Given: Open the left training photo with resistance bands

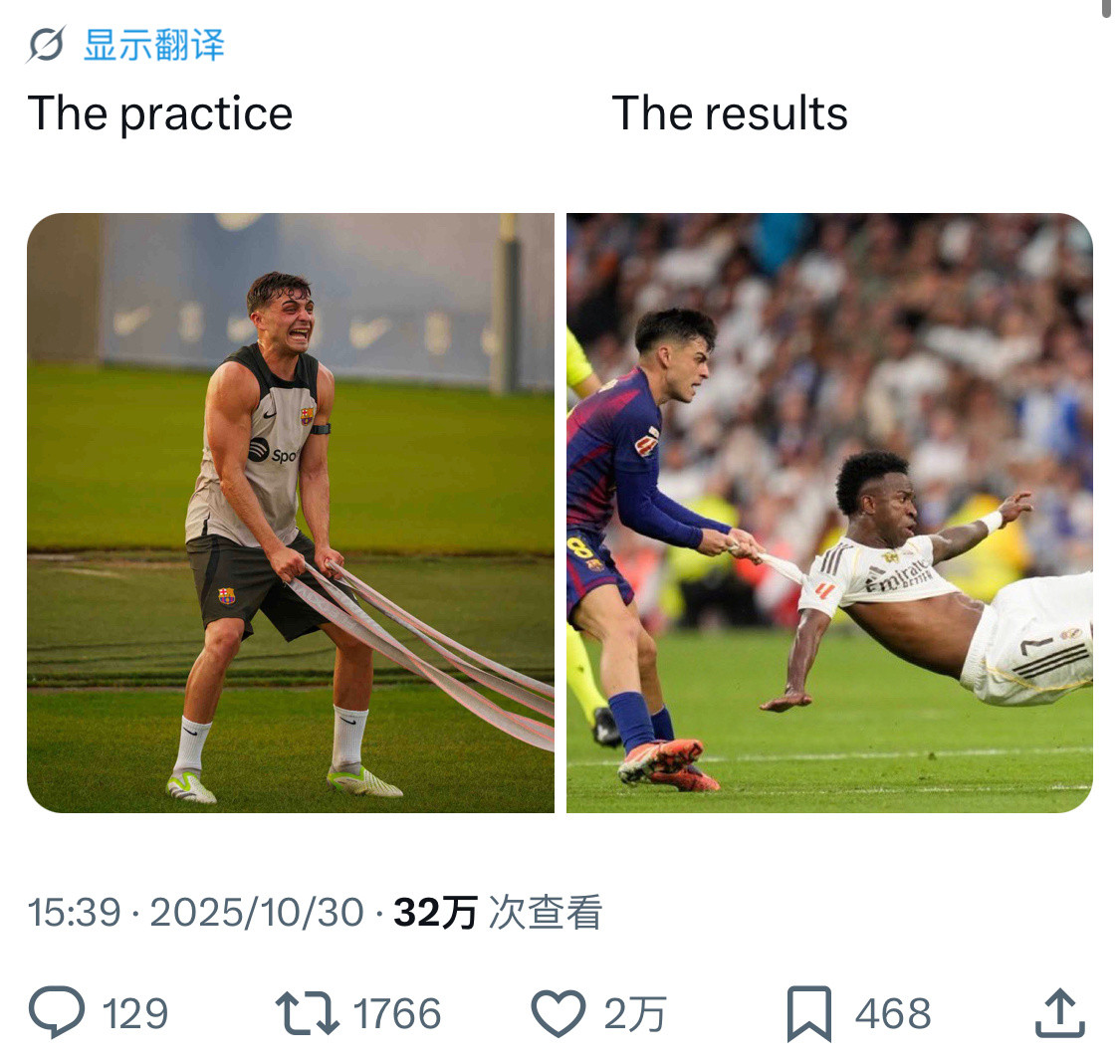Looking at the screenshot, I should [291, 513].
